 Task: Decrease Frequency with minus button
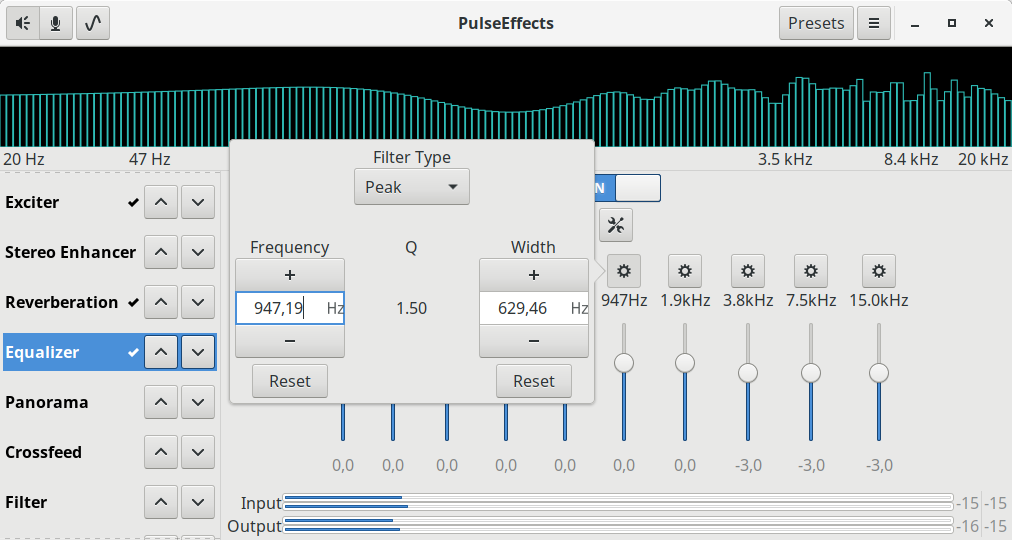[x=290, y=341]
